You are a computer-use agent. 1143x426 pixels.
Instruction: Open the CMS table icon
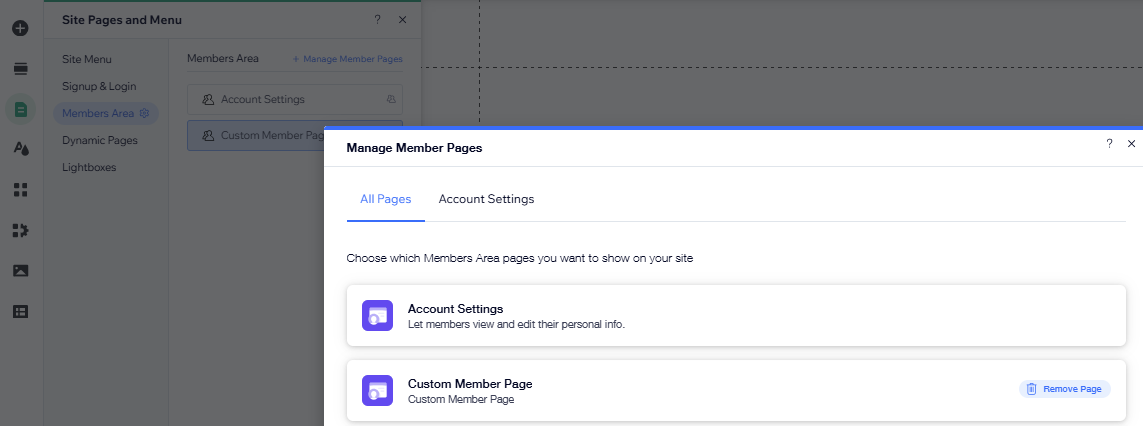click(20, 311)
